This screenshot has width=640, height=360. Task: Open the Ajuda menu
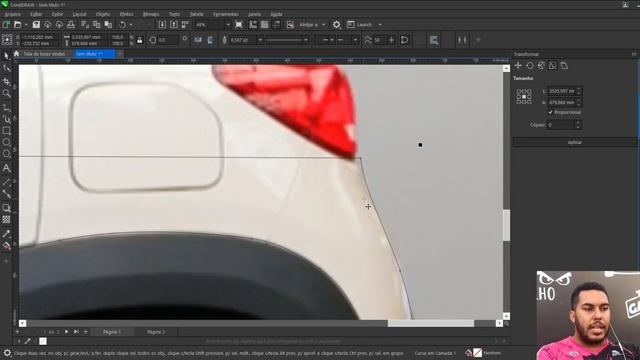point(276,14)
